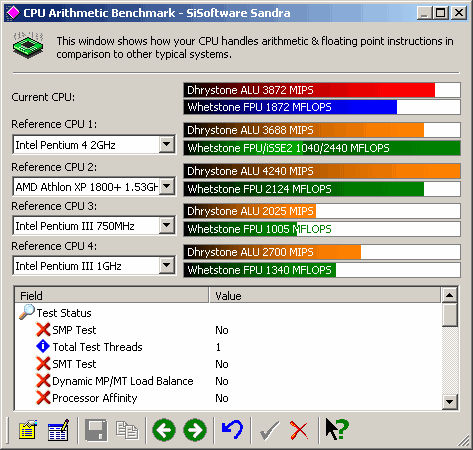Click the blue refresh arrow icon
The width and height of the screenshot is (473, 450).
tap(233, 430)
